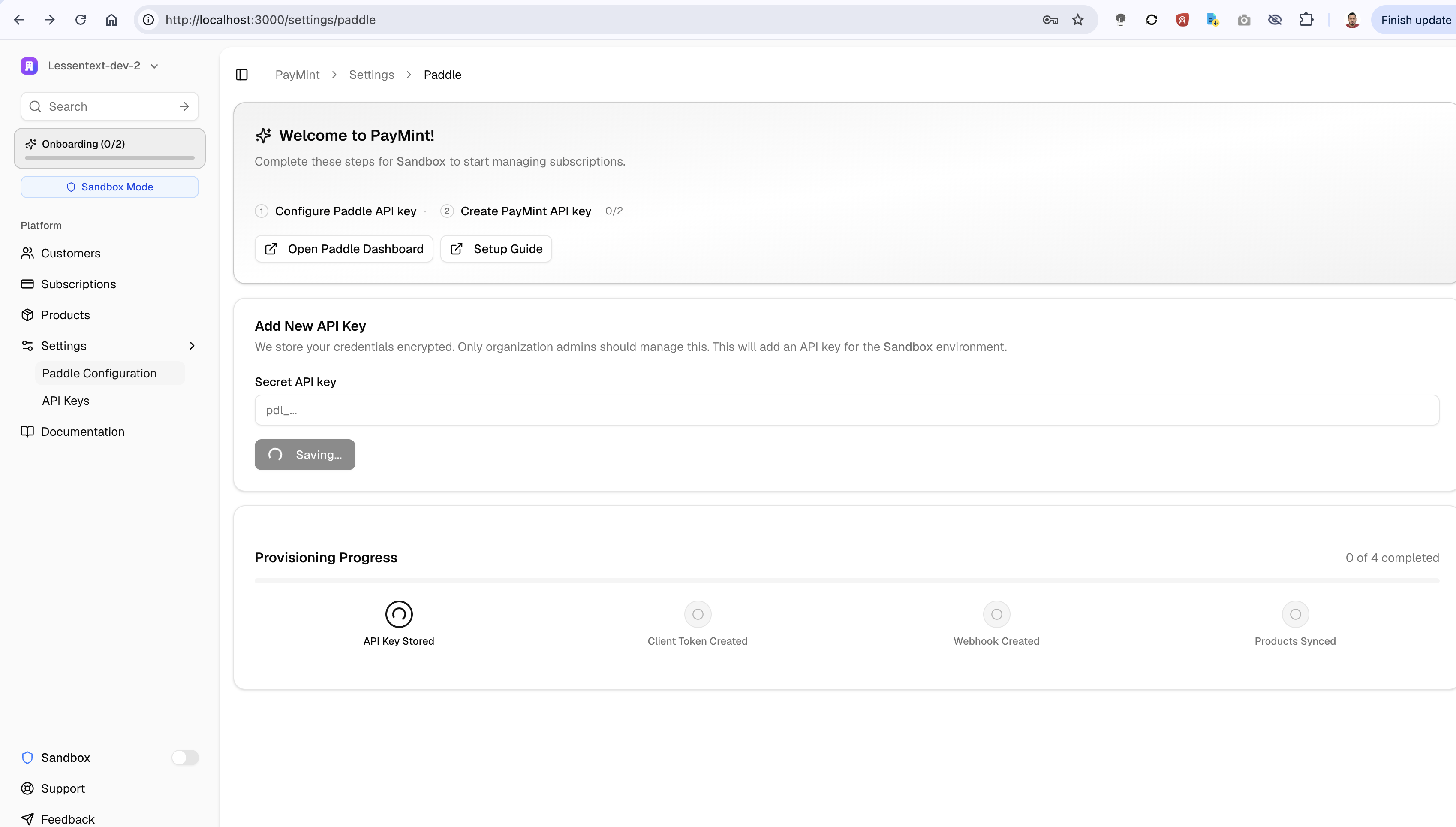Click the Support icon in sidebar
1456x827 pixels.
28,788
